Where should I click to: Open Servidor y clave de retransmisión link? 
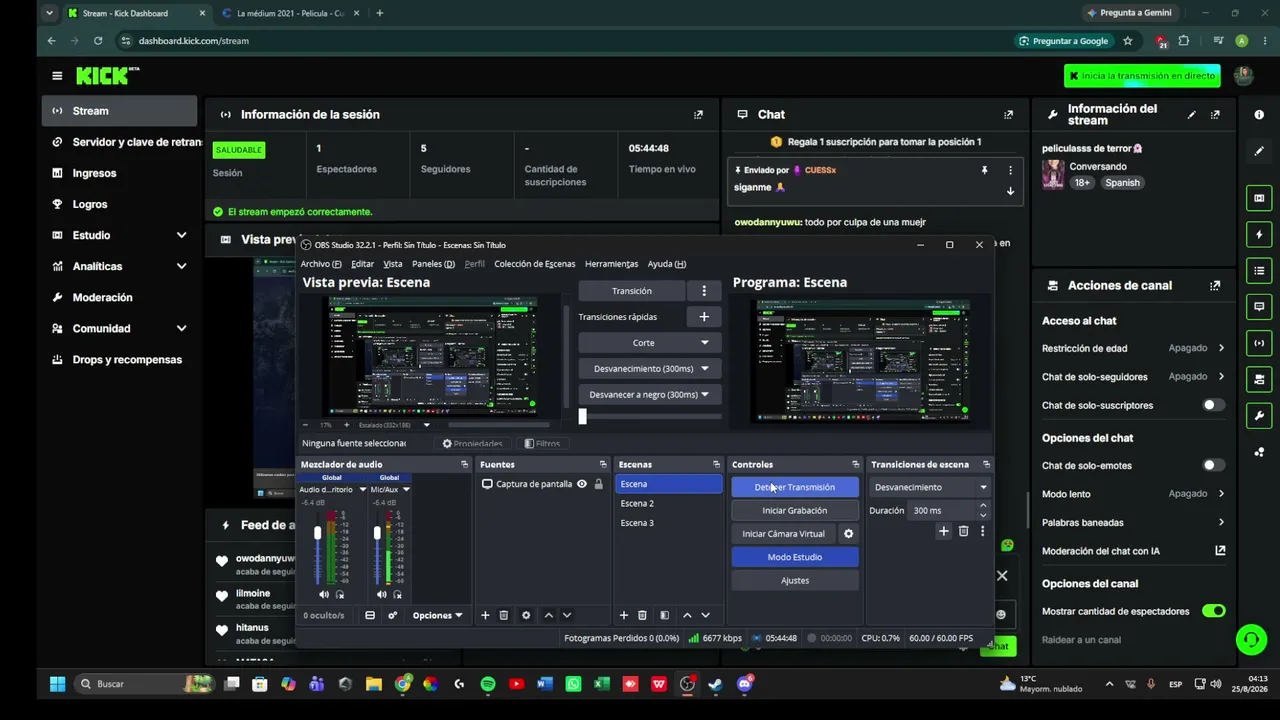coord(120,142)
